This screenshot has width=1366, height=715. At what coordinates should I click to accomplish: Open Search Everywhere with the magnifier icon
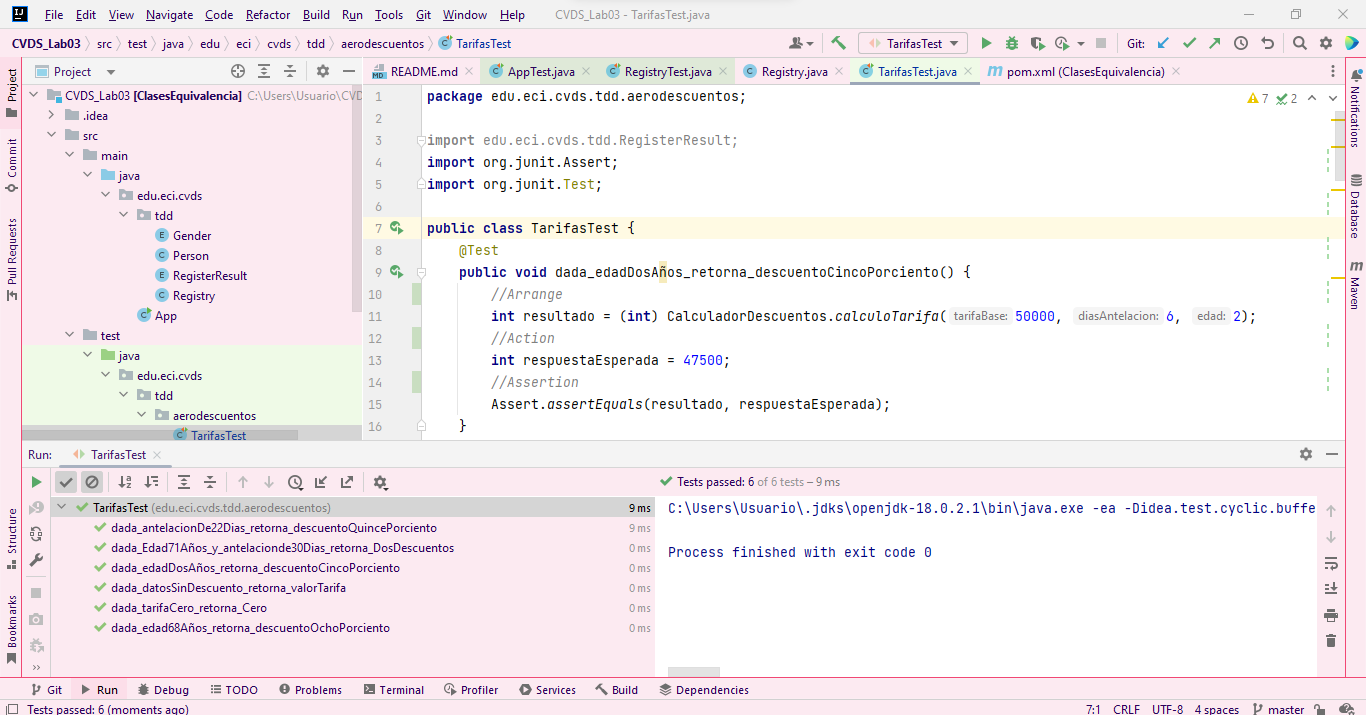[1299, 42]
